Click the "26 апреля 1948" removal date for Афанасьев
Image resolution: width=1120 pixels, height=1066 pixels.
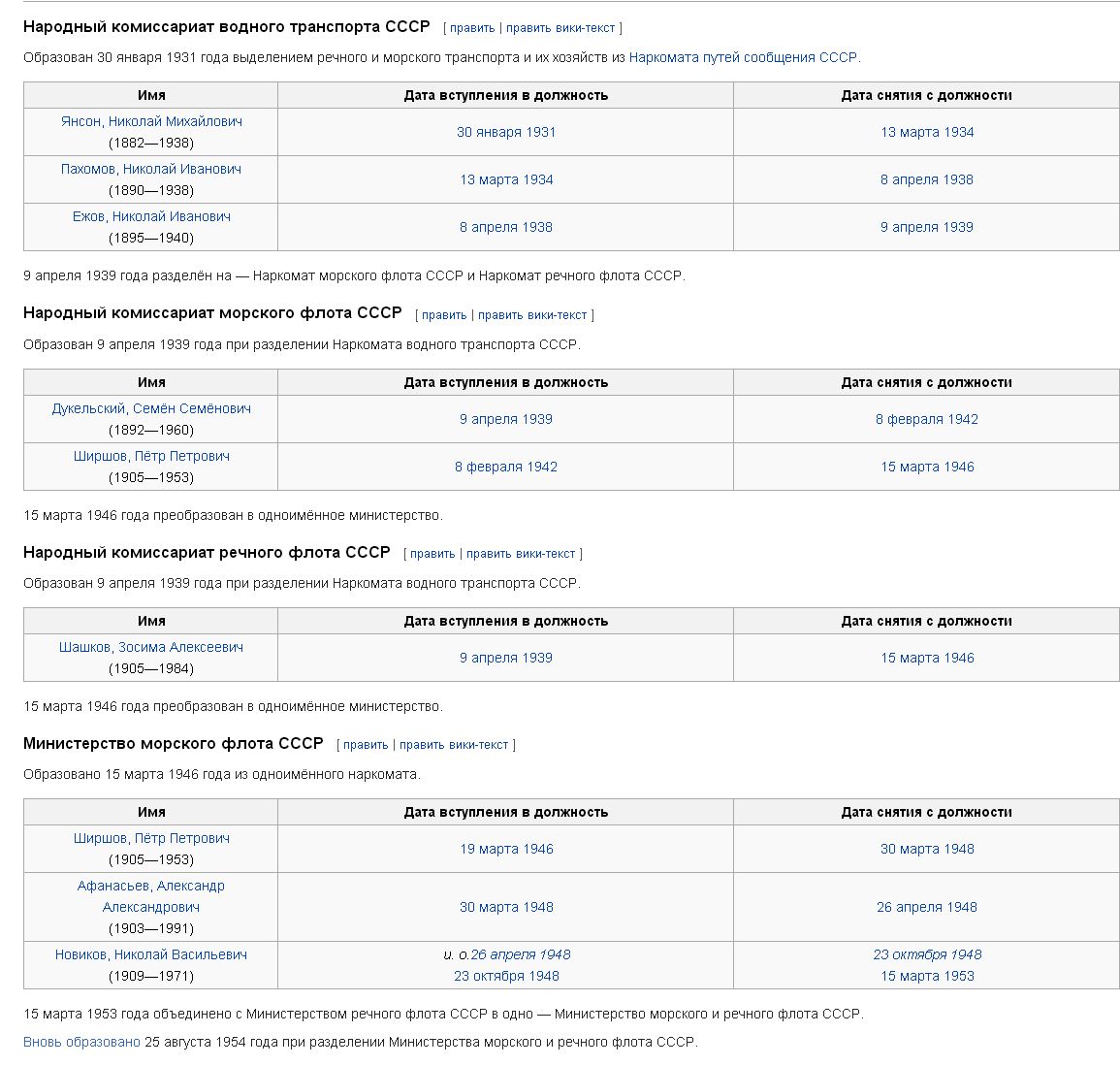pos(927,907)
